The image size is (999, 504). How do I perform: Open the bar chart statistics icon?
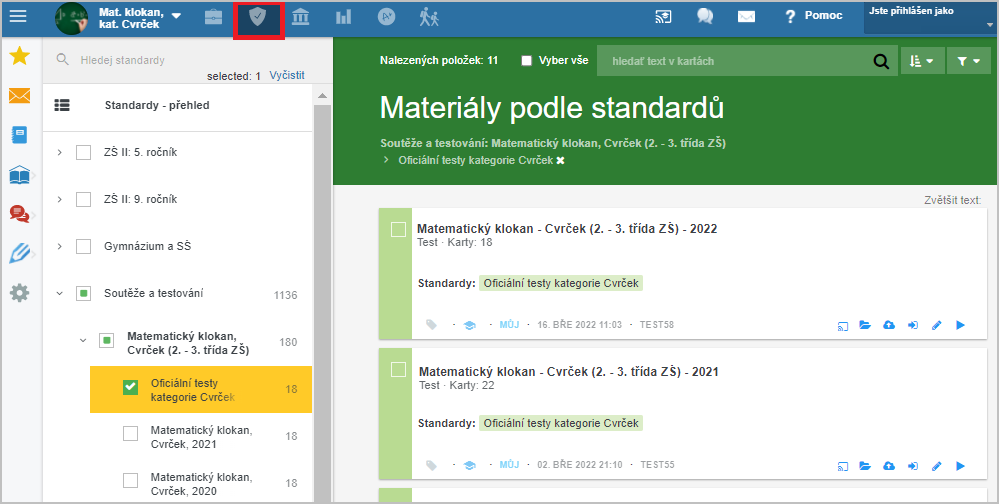[x=343, y=17]
